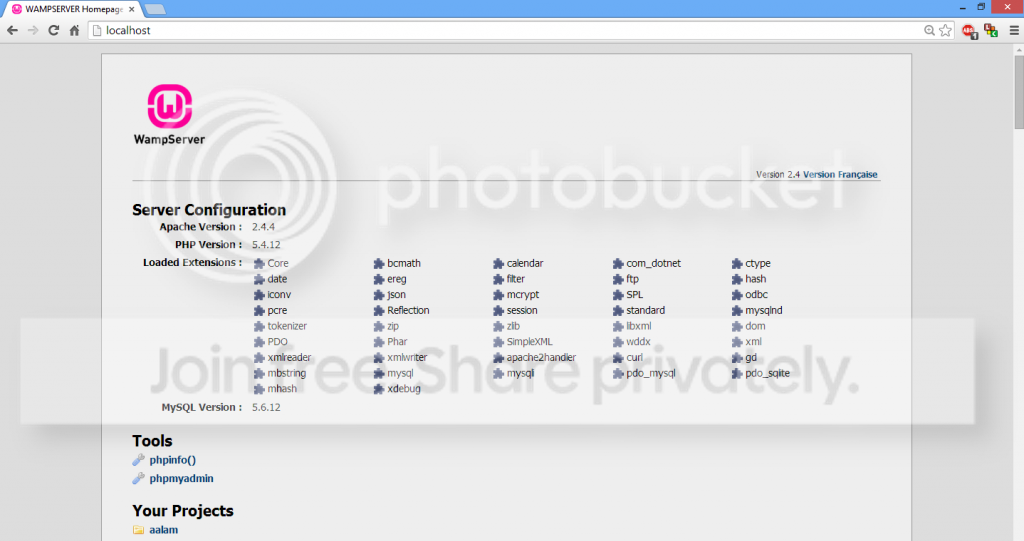Open a new browser tab
1024x541 pixels.
(x=155, y=9)
